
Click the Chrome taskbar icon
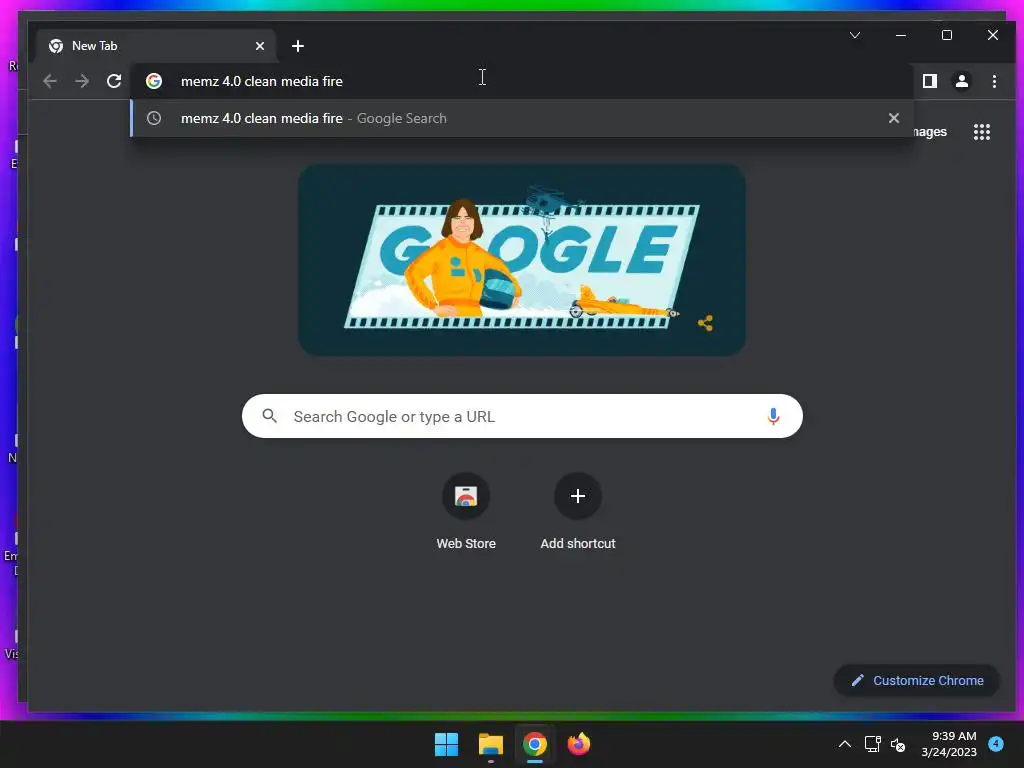[534, 744]
